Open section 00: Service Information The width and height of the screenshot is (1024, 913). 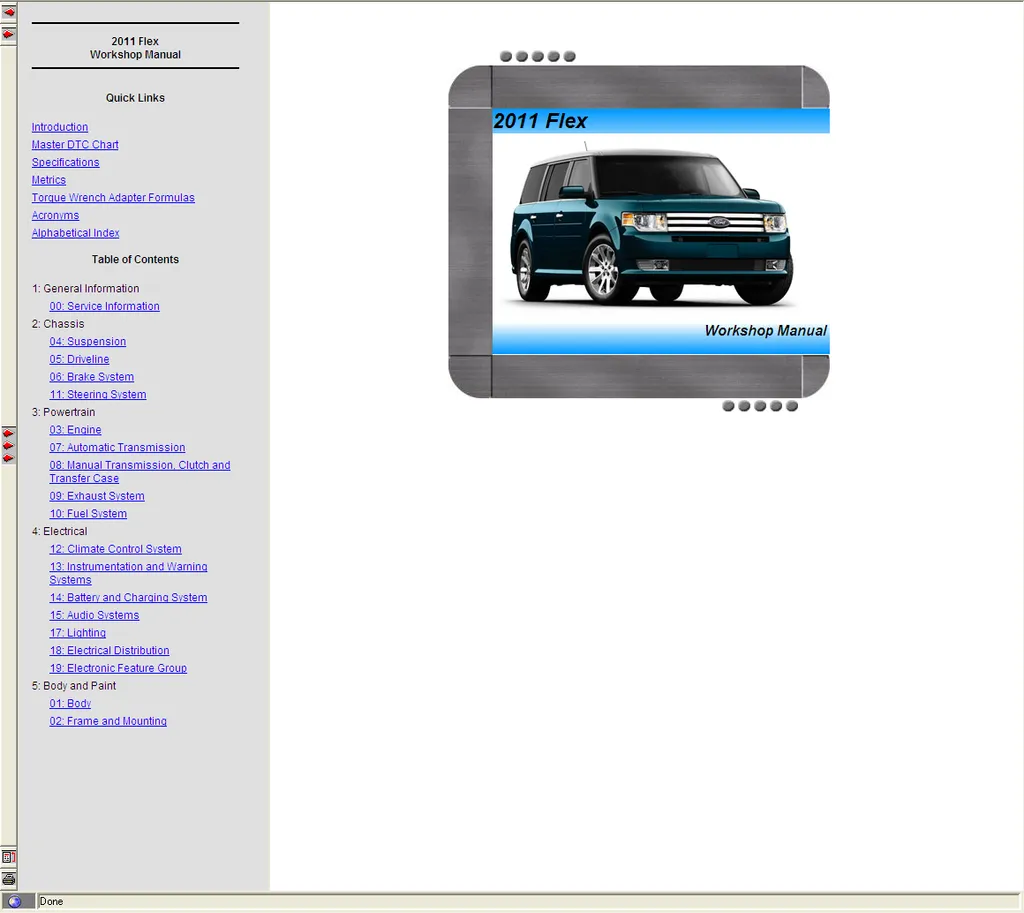click(x=104, y=306)
